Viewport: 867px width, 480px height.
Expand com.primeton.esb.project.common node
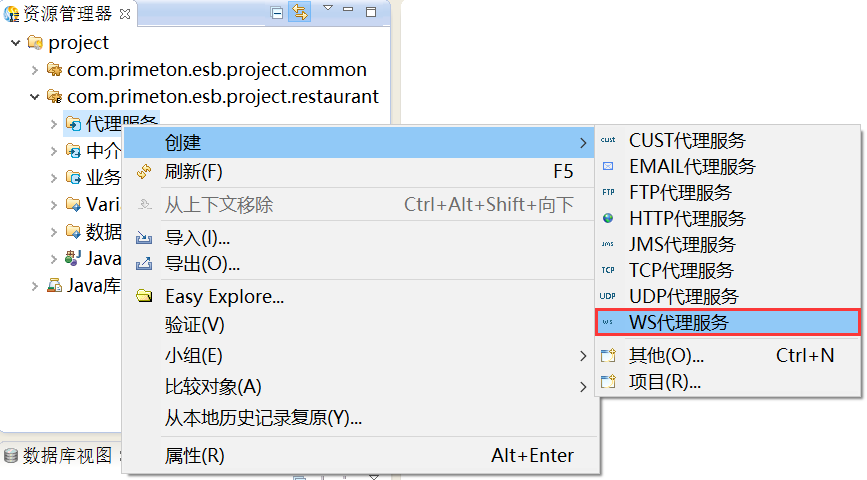pos(35,70)
